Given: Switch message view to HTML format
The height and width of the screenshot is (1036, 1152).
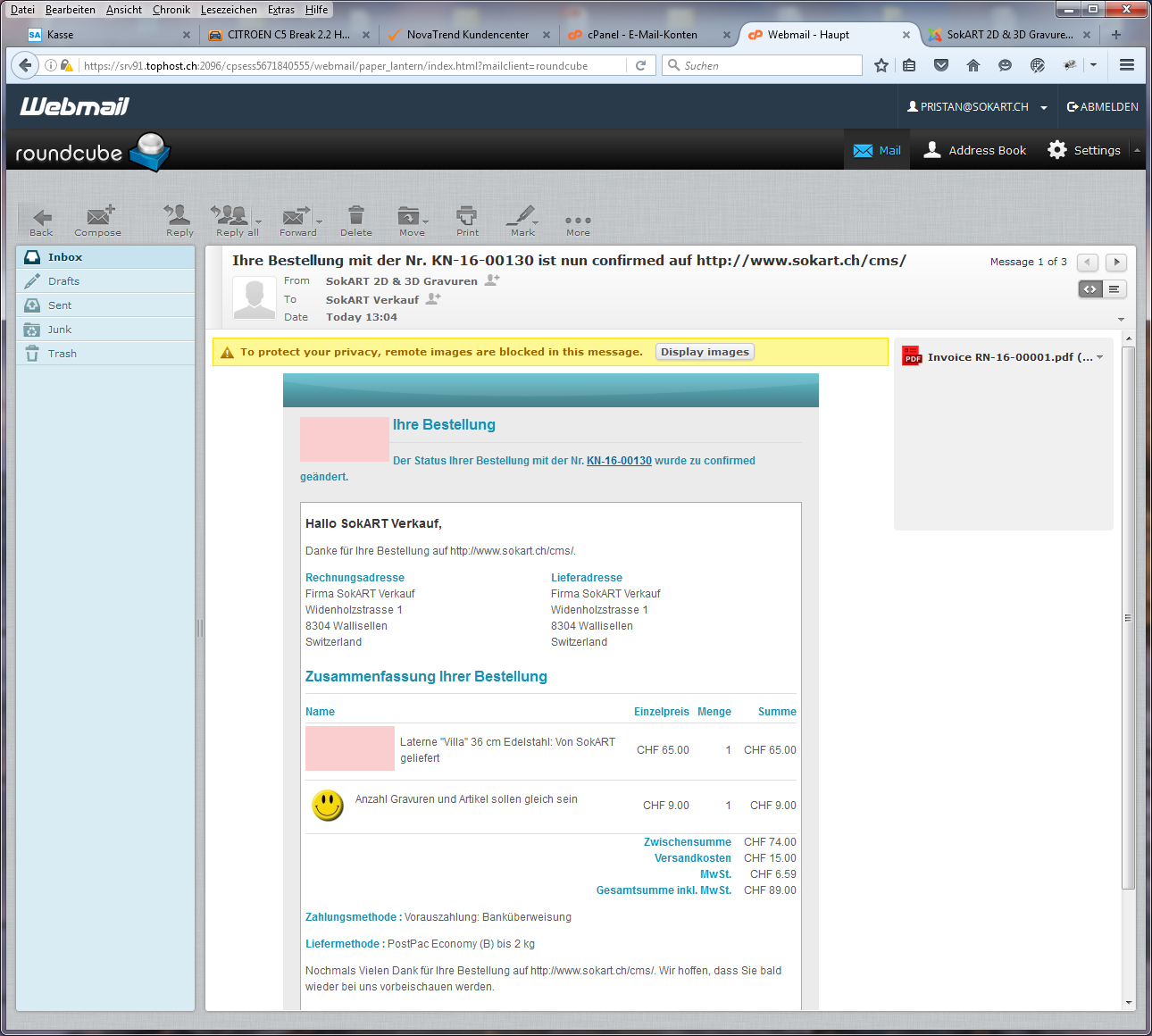Looking at the screenshot, I should click(x=1090, y=289).
